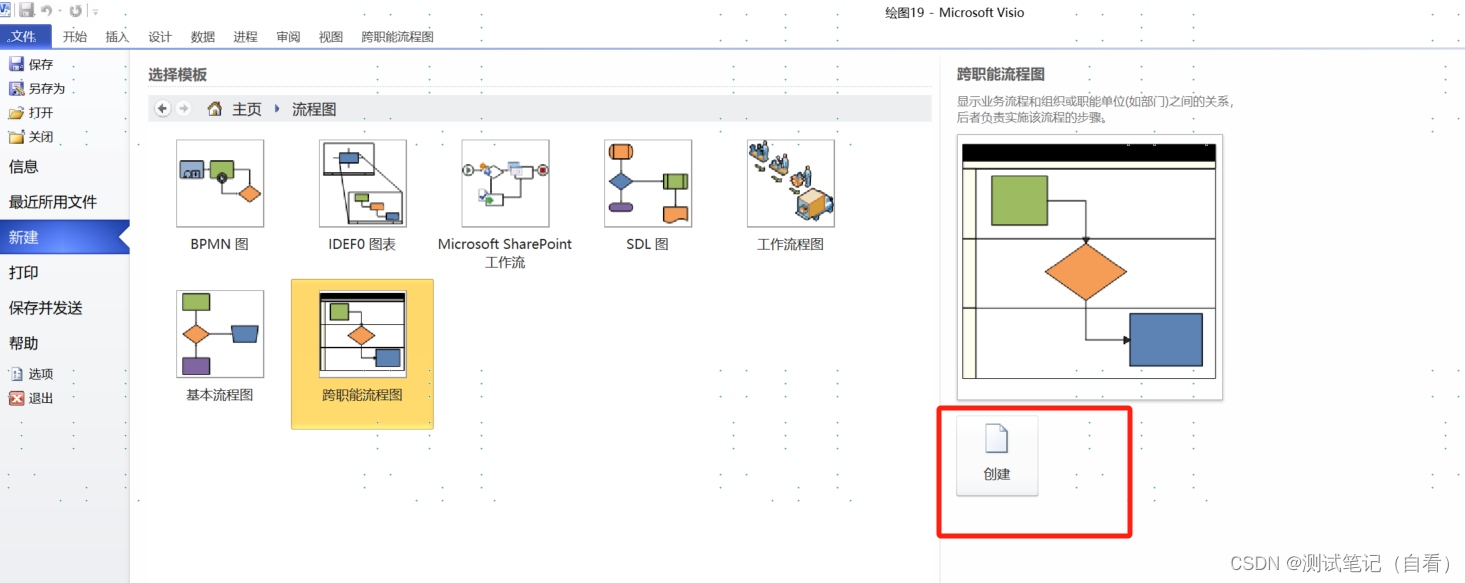Select 新建 in the backstage menu
The height and width of the screenshot is (583, 1465).
tap(64, 237)
